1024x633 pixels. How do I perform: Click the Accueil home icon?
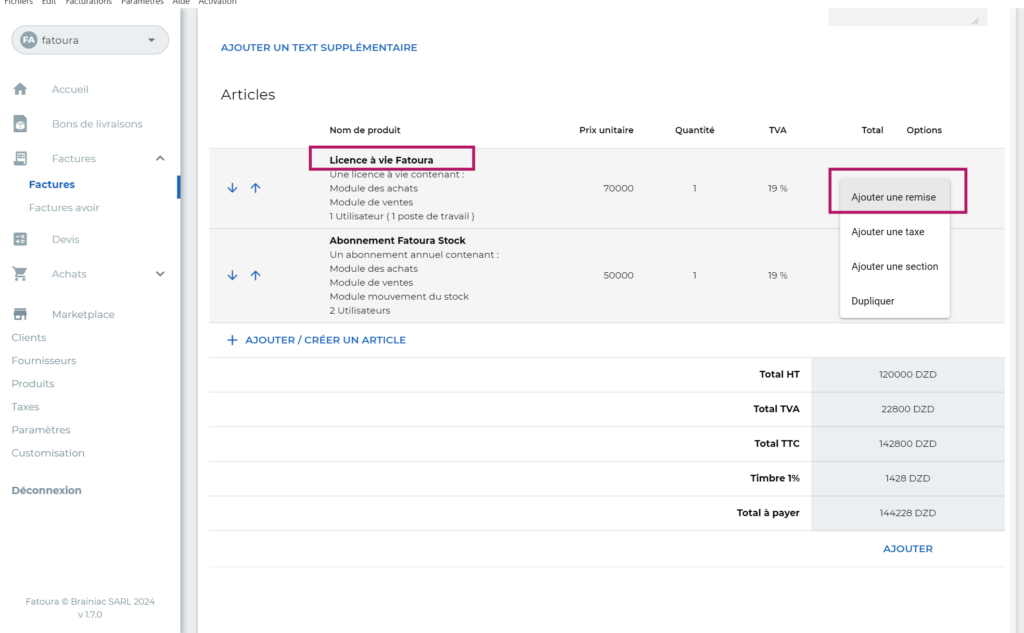click(x=20, y=89)
